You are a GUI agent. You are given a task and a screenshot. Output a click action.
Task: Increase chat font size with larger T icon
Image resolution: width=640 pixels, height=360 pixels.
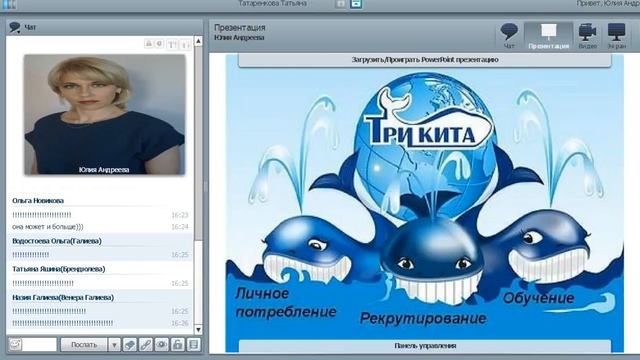(x=173, y=44)
